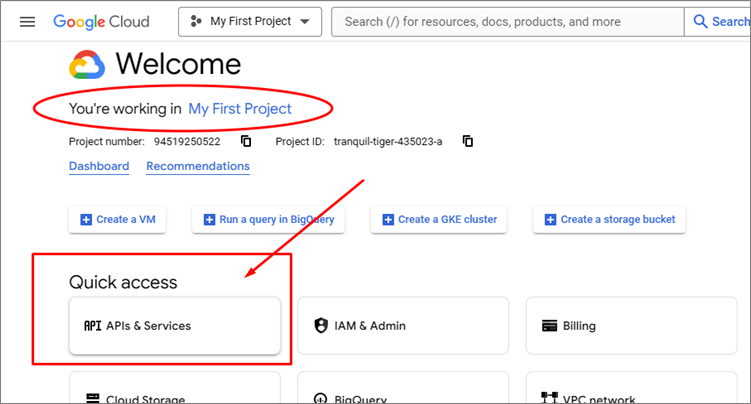This screenshot has height=404, width=751.
Task: Click Create a storage bucket button
Action: pyautogui.click(x=609, y=220)
